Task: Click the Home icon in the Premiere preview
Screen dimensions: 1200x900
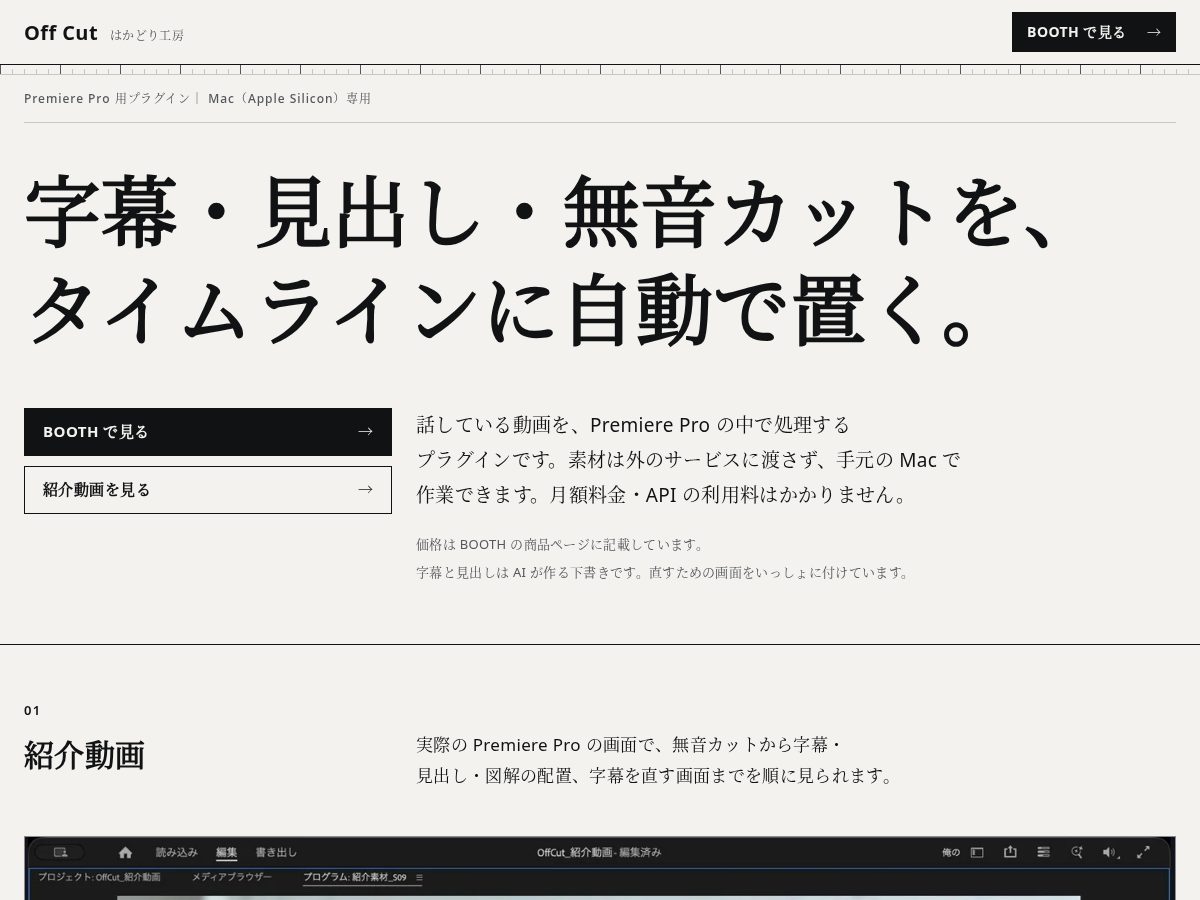Action: tap(125, 853)
